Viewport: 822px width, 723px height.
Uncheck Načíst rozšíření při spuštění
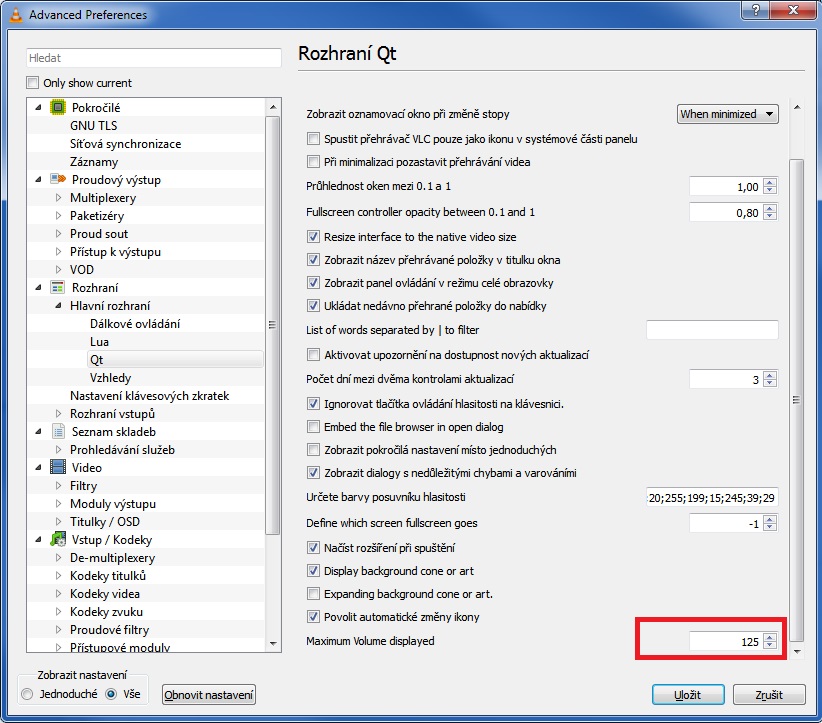(313, 548)
